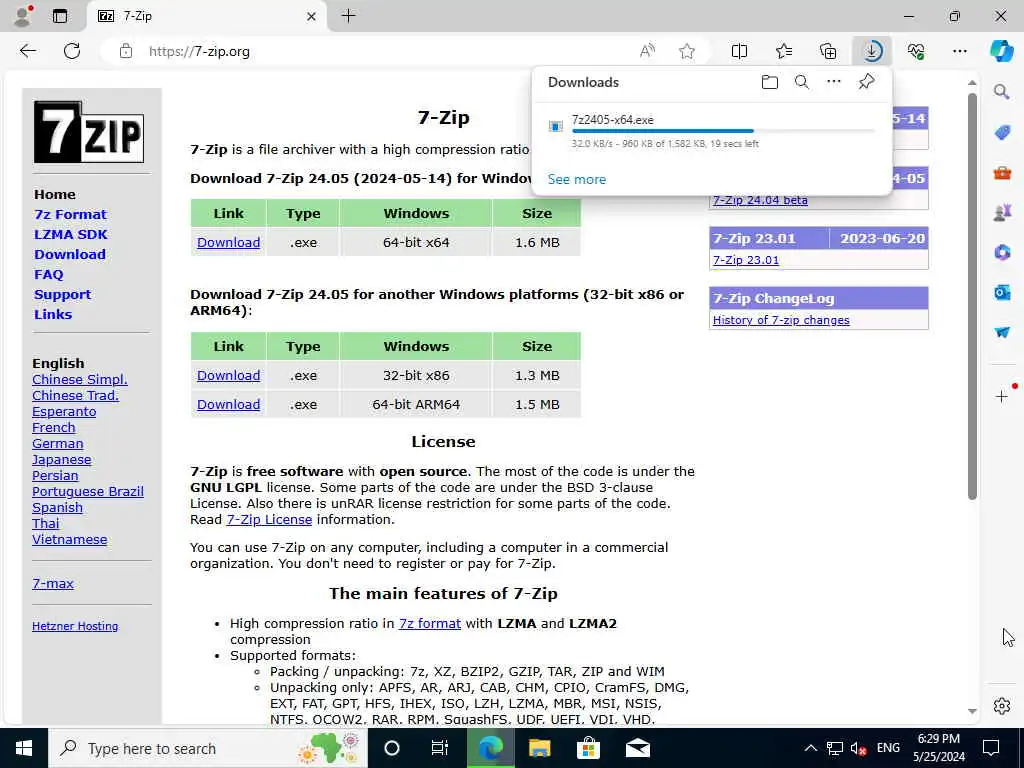Open LZMA SDK menu link

click(x=71, y=234)
